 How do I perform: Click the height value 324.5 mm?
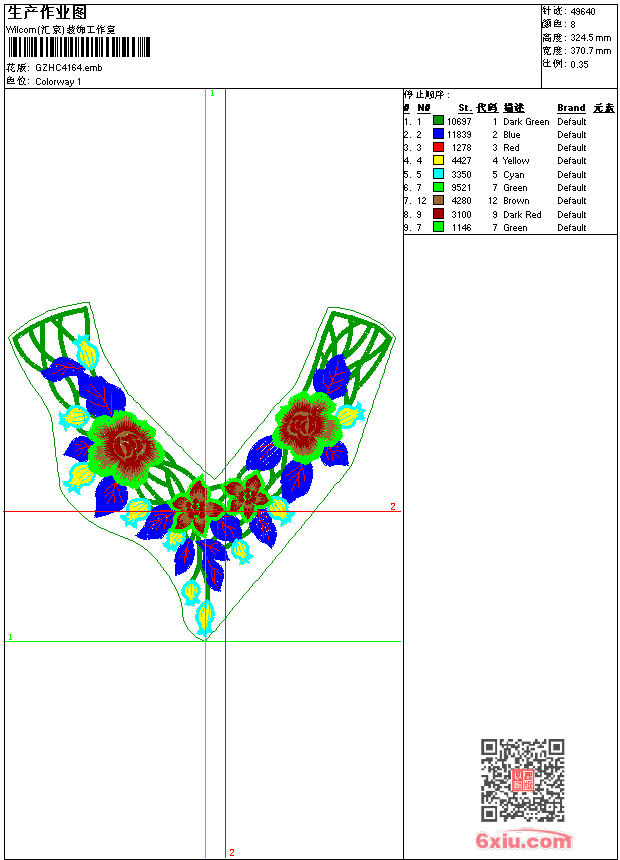[590, 38]
